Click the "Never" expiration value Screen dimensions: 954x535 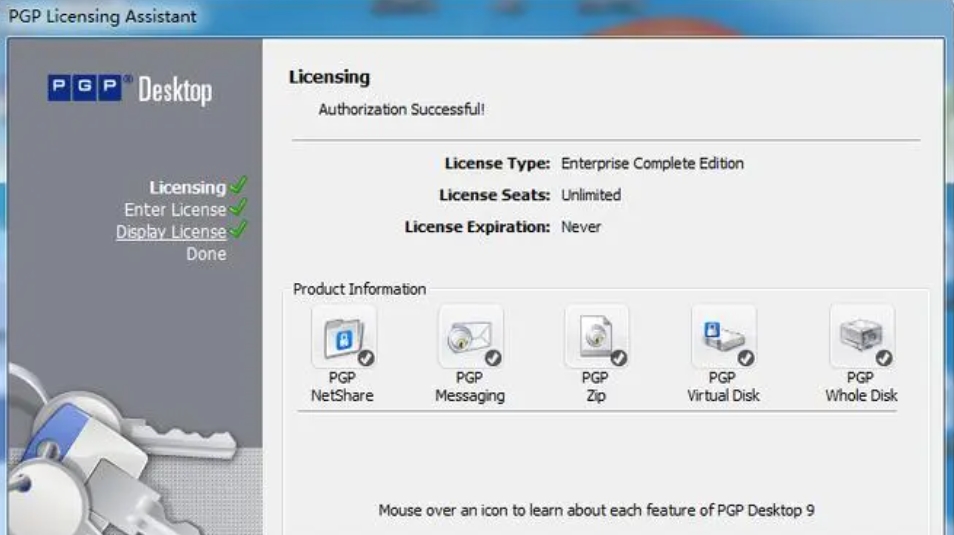pyautogui.click(x=581, y=227)
